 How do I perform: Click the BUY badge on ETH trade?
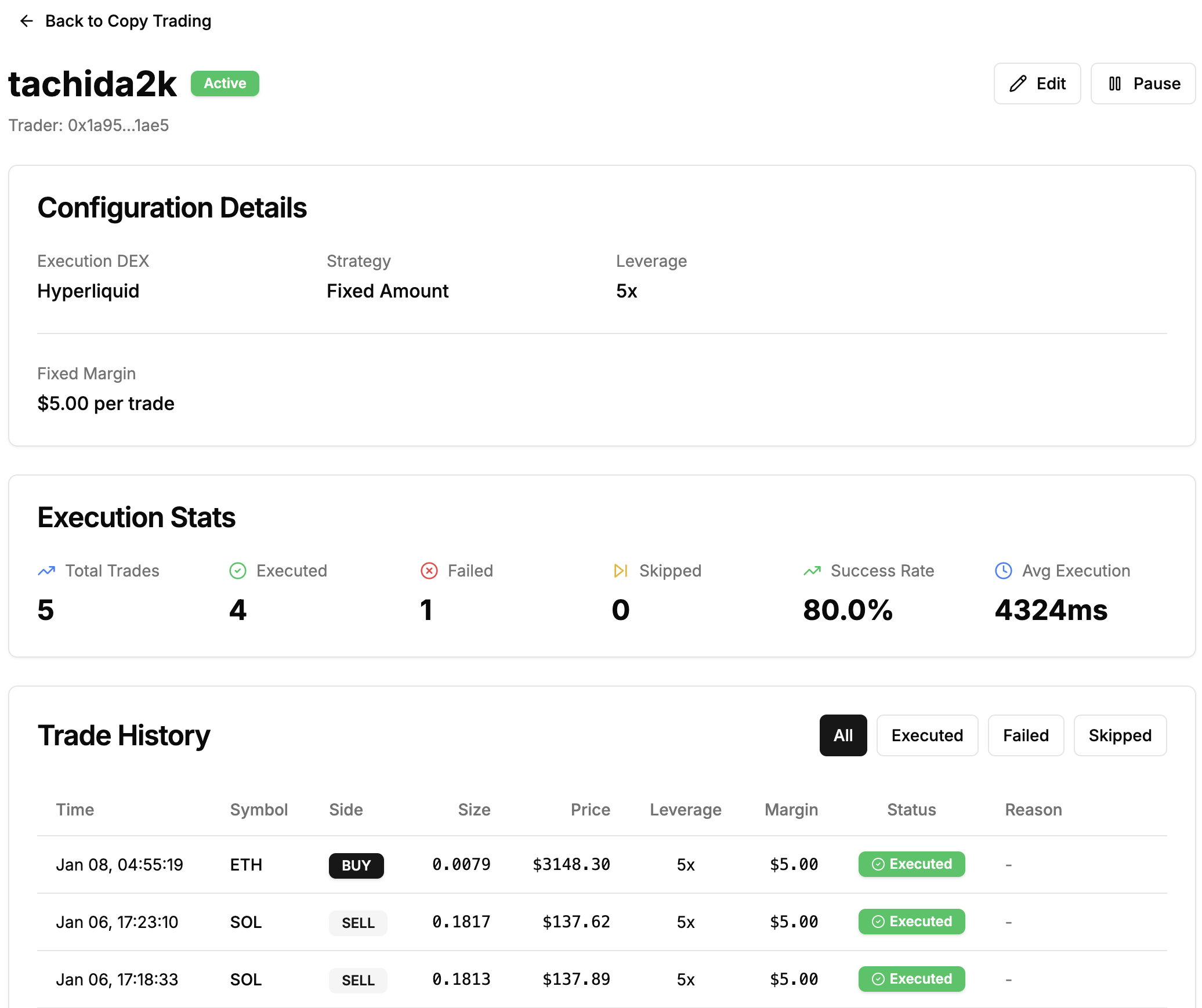point(356,865)
